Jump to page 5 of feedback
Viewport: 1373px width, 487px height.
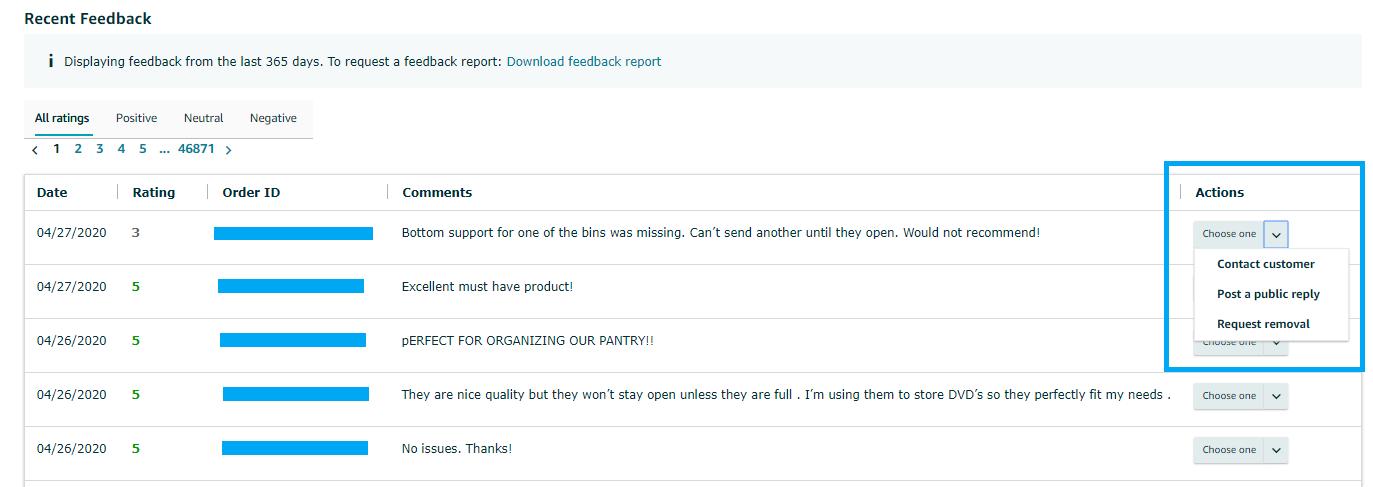(143, 149)
